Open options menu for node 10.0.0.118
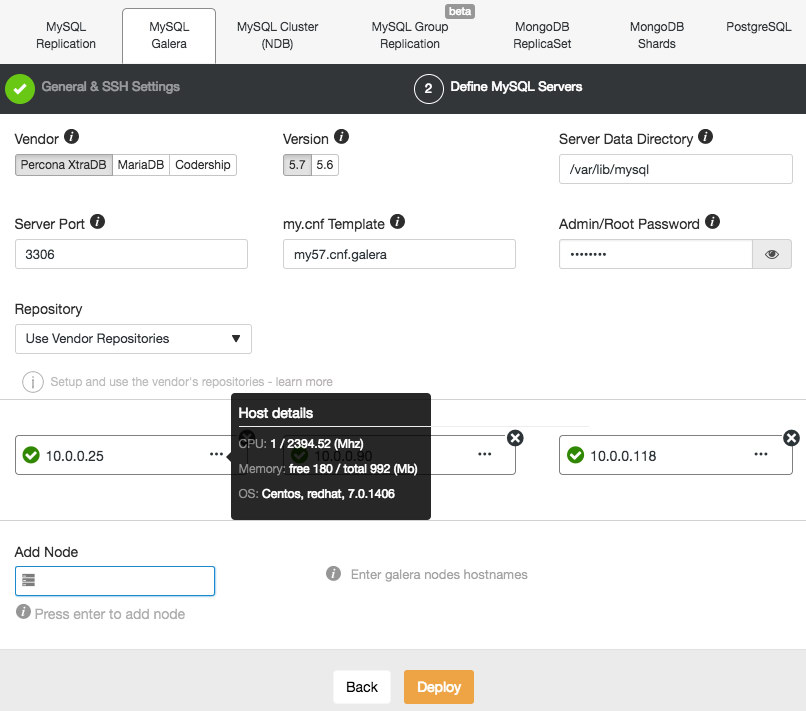 (761, 454)
